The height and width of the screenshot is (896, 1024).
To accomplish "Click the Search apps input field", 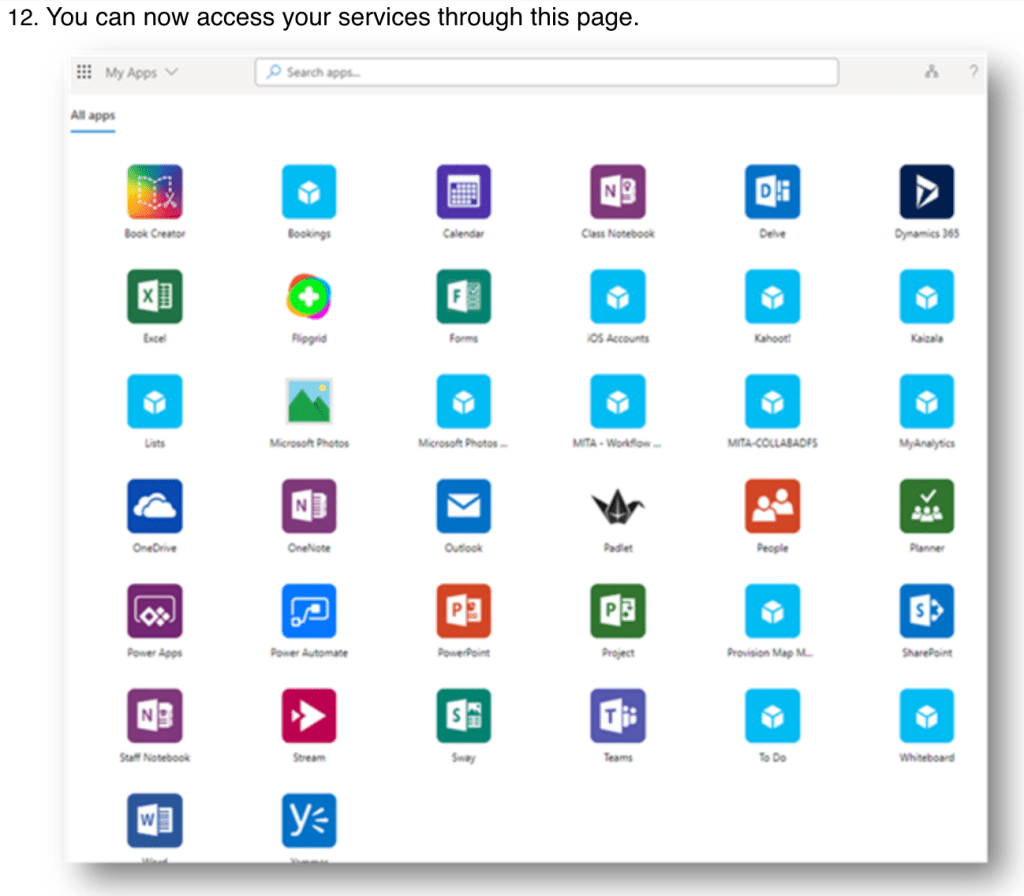I will (x=546, y=73).
